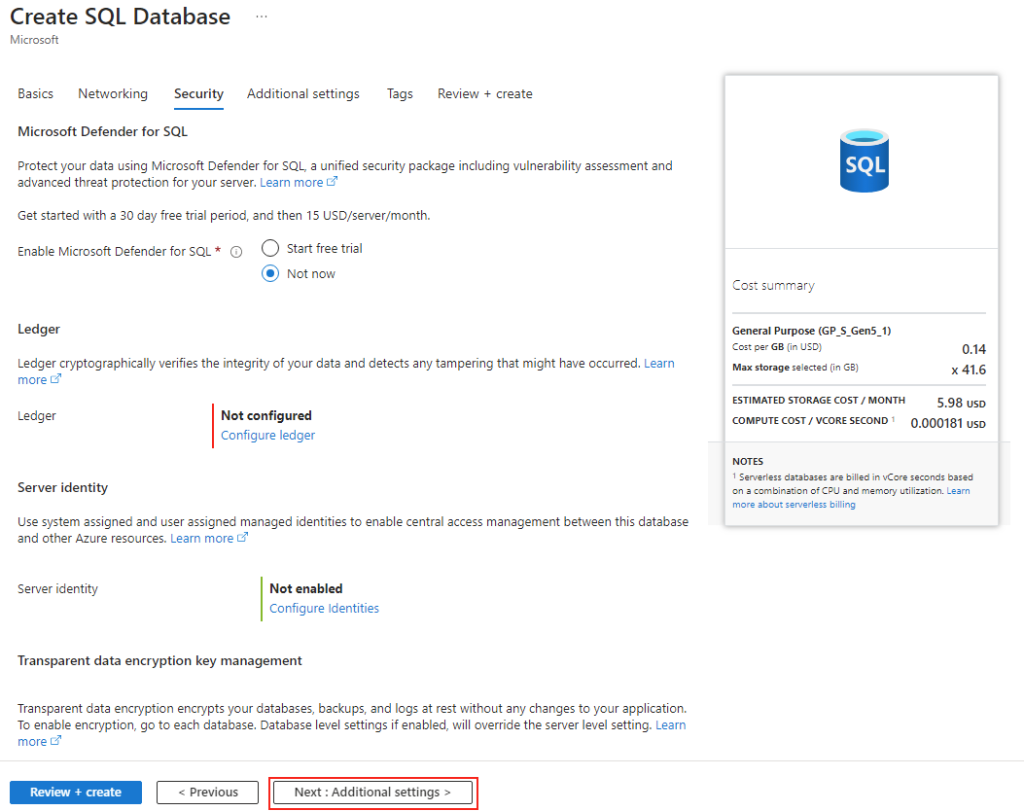Image resolution: width=1024 pixels, height=811 pixels.
Task: Click the Transparent data encryption key management heading
Action: coord(159,661)
